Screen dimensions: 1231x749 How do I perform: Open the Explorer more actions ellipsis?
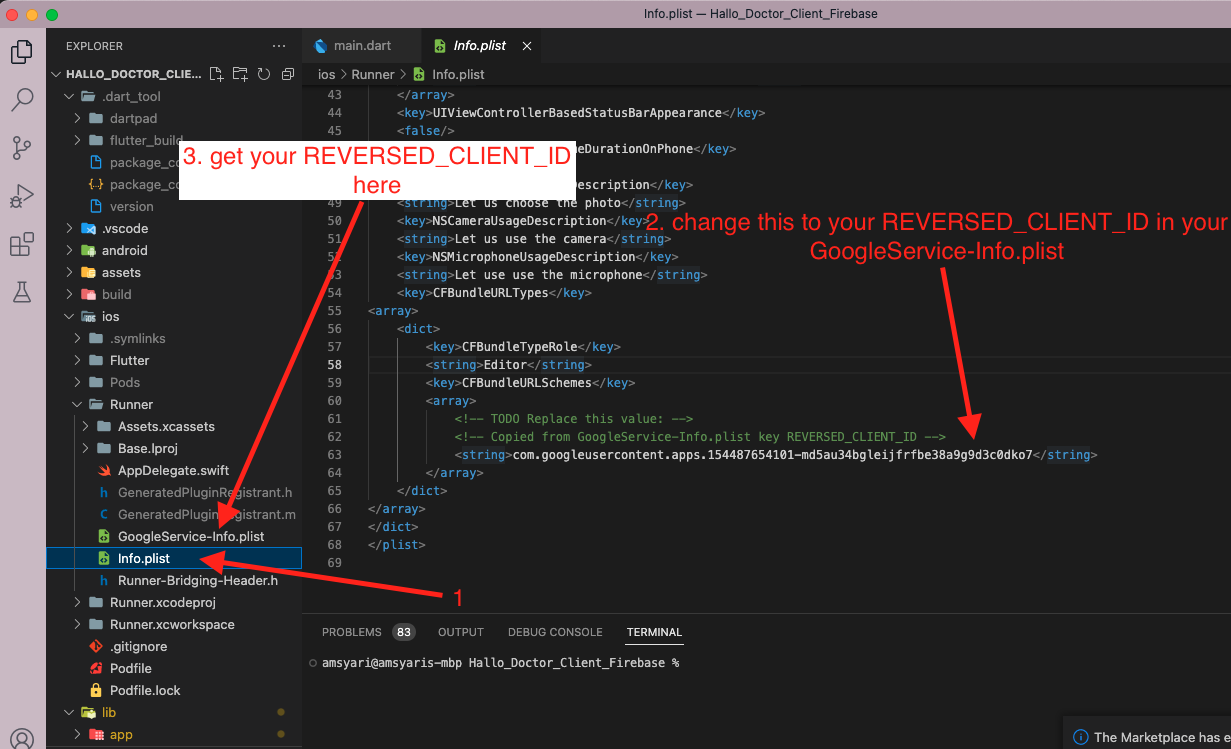click(x=279, y=46)
